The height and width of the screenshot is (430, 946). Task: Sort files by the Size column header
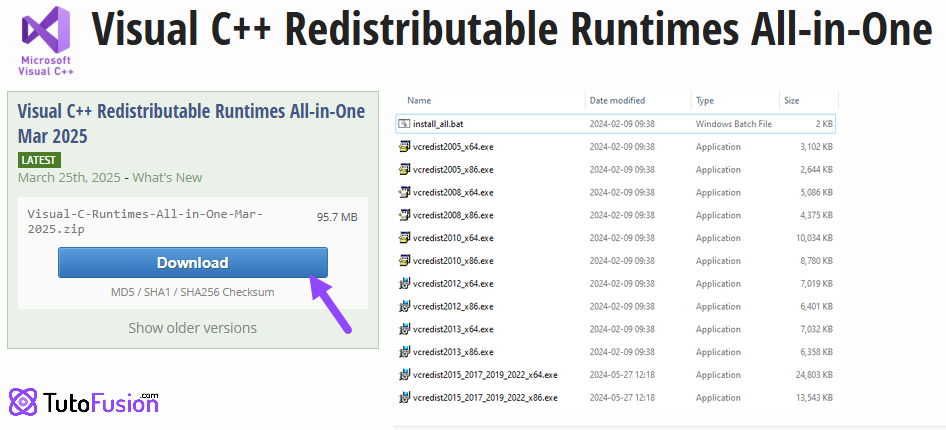[x=791, y=101]
